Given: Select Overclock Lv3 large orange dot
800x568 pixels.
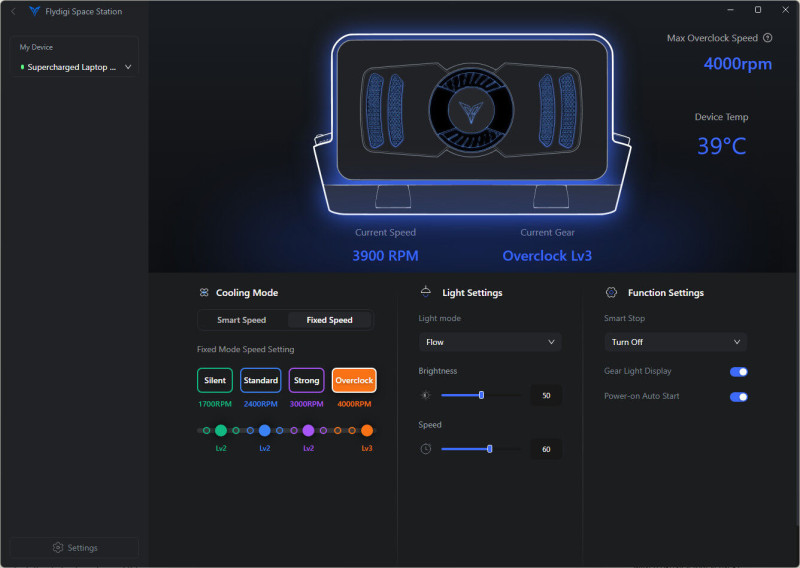Looking at the screenshot, I should [367, 431].
